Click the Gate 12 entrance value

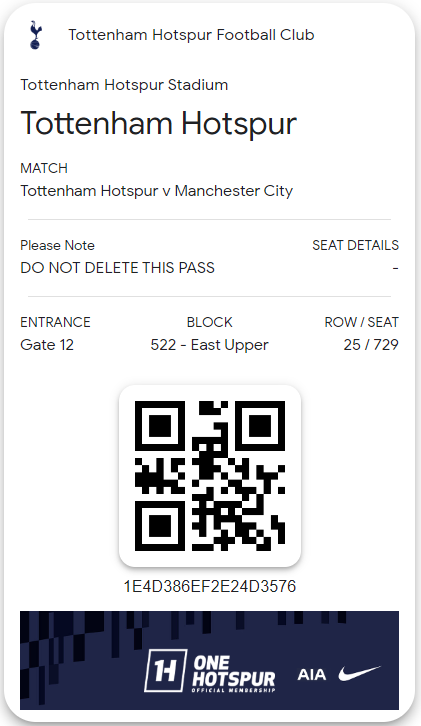click(x=47, y=344)
